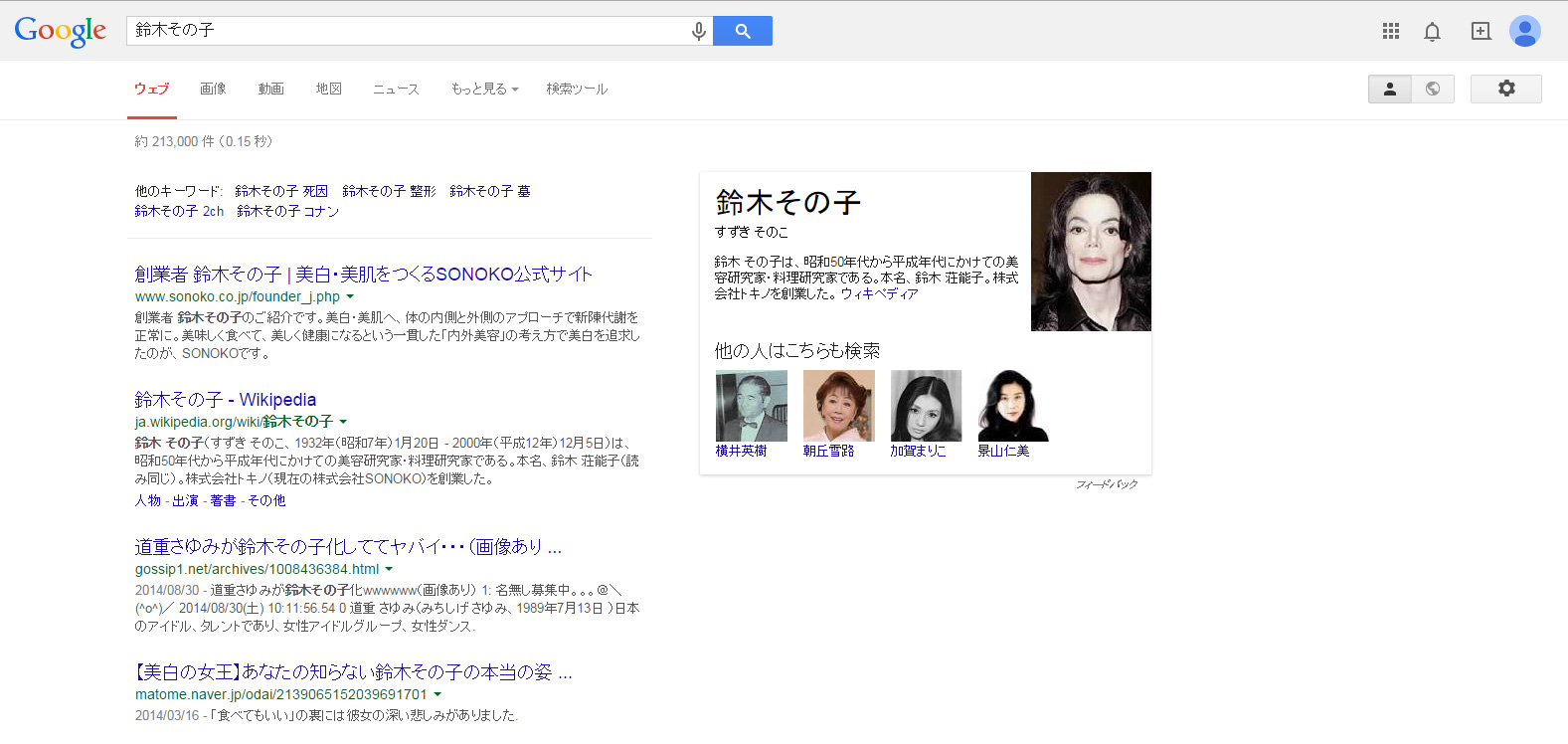Open the 【美白の女王】 naver matome result
The height and width of the screenshot is (744, 1568).
tap(353, 672)
